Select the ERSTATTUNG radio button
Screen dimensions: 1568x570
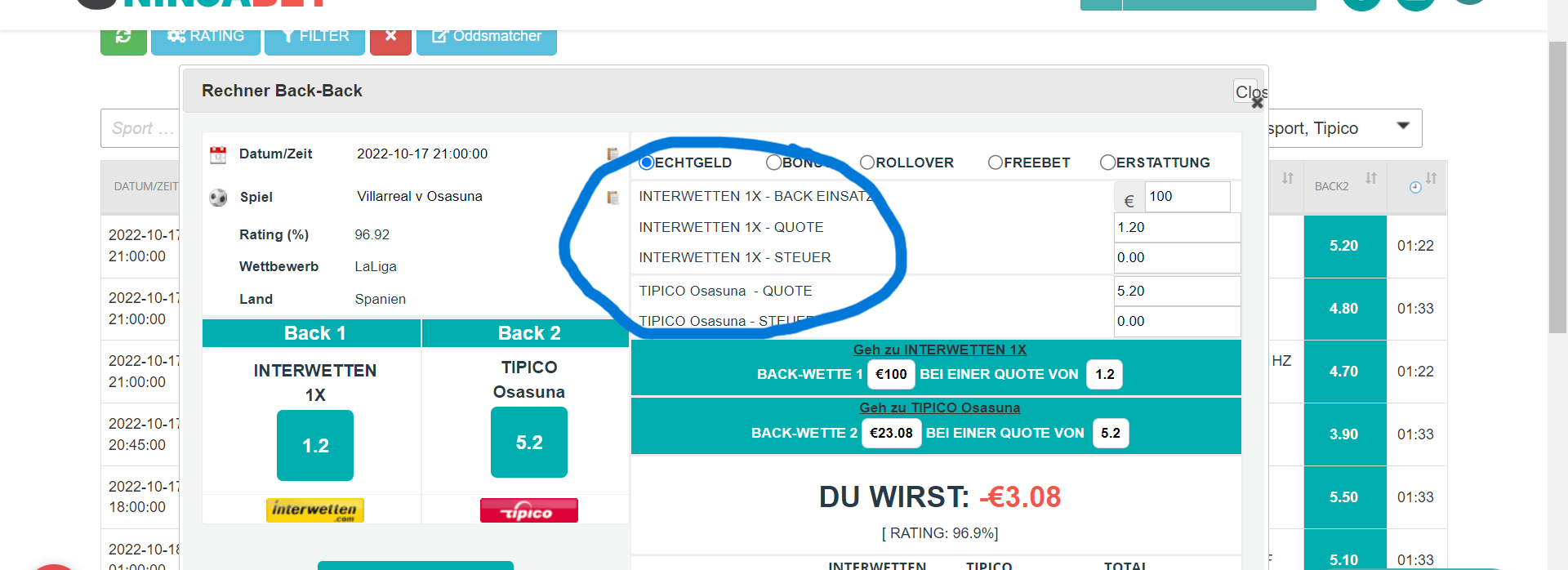pos(1107,163)
